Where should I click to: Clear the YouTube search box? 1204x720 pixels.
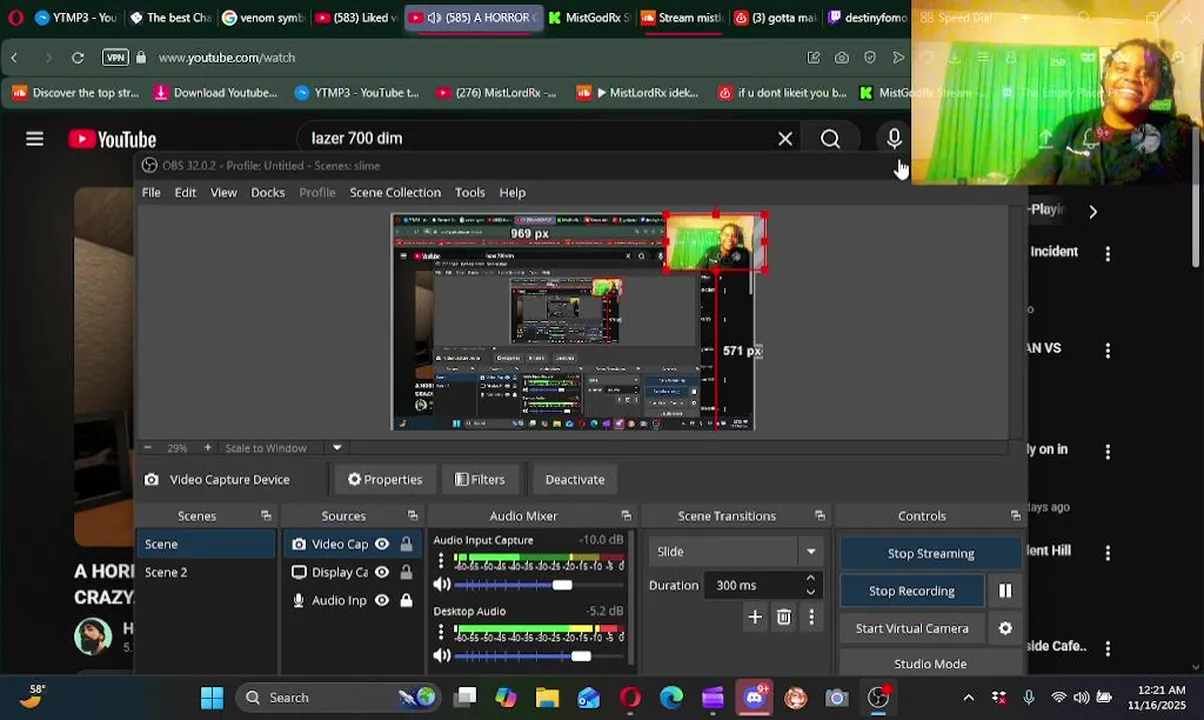pos(785,139)
